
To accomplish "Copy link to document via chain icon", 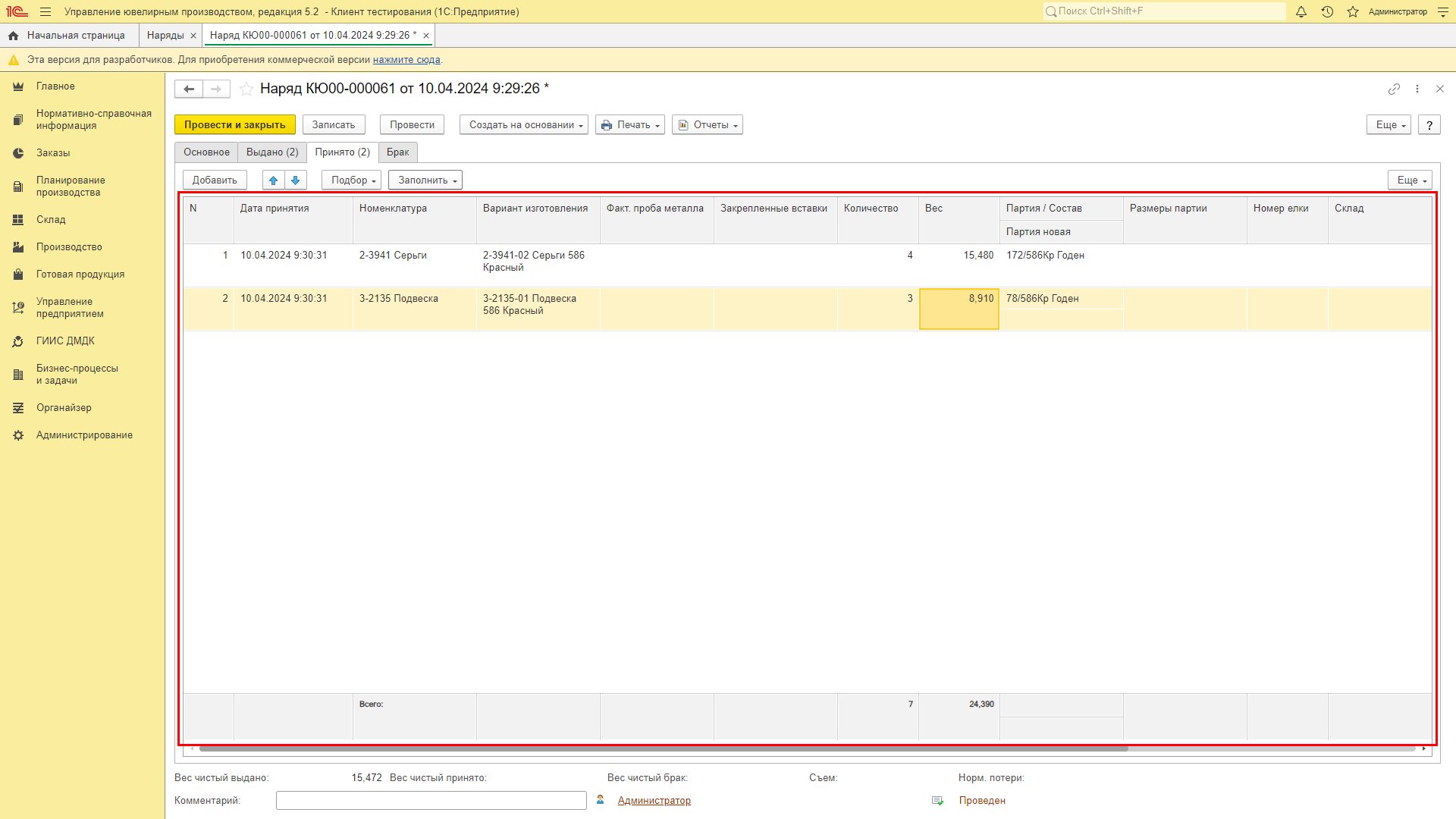I will (x=1394, y=89).
